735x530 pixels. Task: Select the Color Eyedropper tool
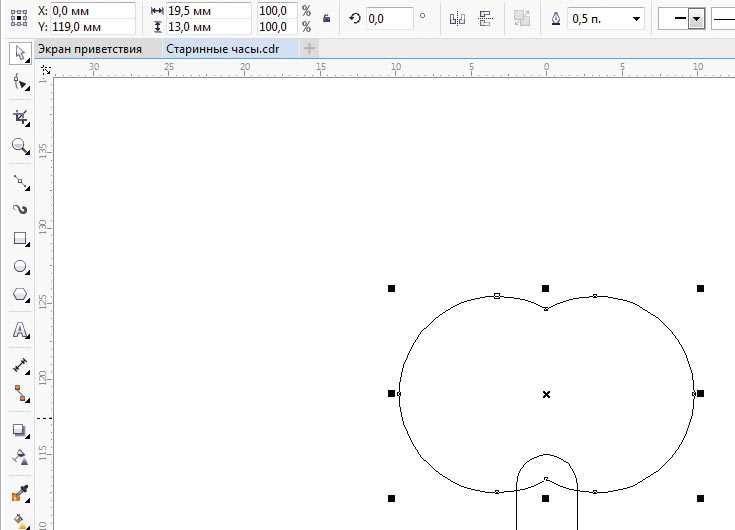19,494
